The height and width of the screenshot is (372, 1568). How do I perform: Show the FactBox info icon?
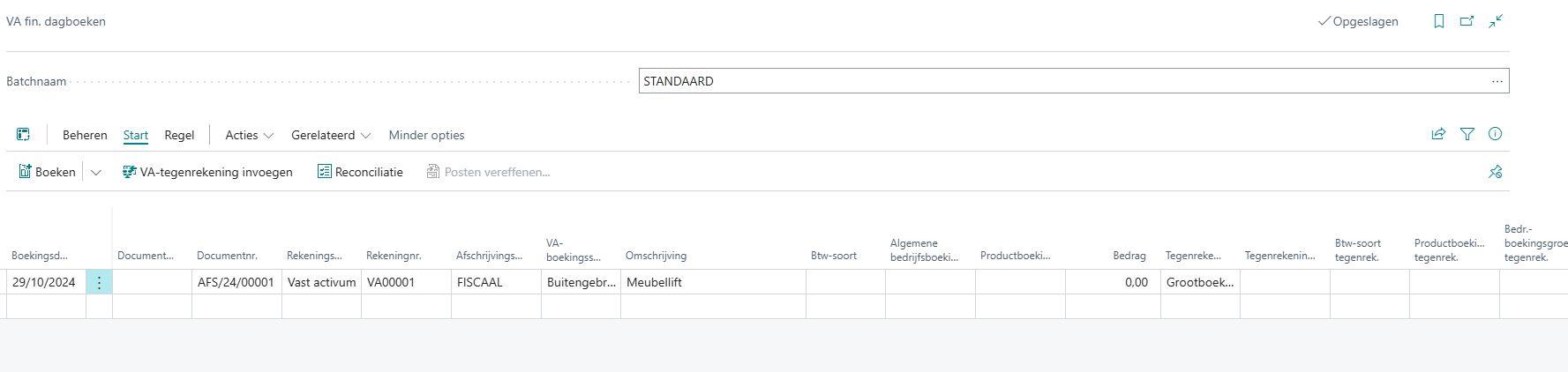tap(1495, 134)
